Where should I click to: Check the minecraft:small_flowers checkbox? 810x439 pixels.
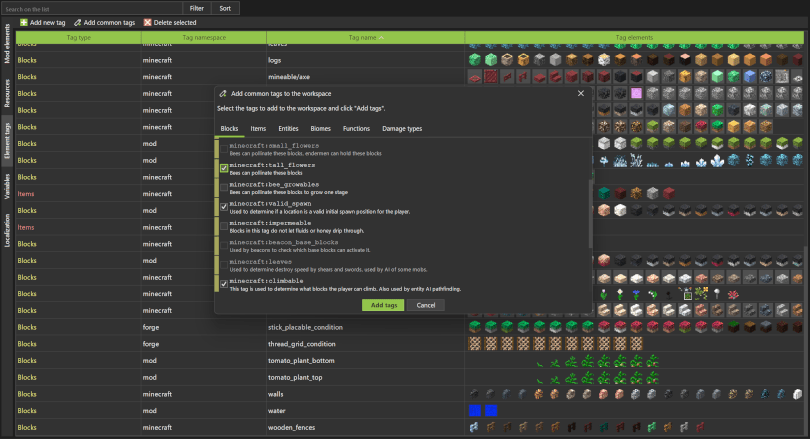click(224, 149)
